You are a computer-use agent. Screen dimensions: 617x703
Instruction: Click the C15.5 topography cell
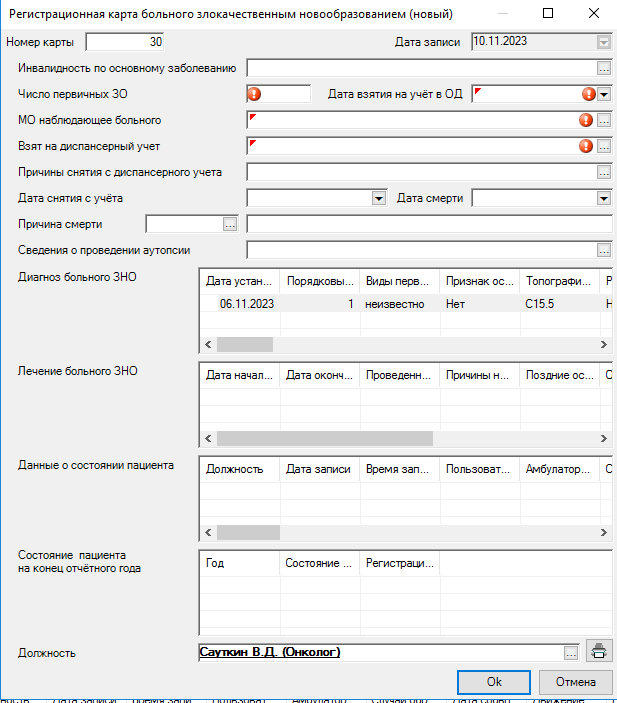pos(560,304)
